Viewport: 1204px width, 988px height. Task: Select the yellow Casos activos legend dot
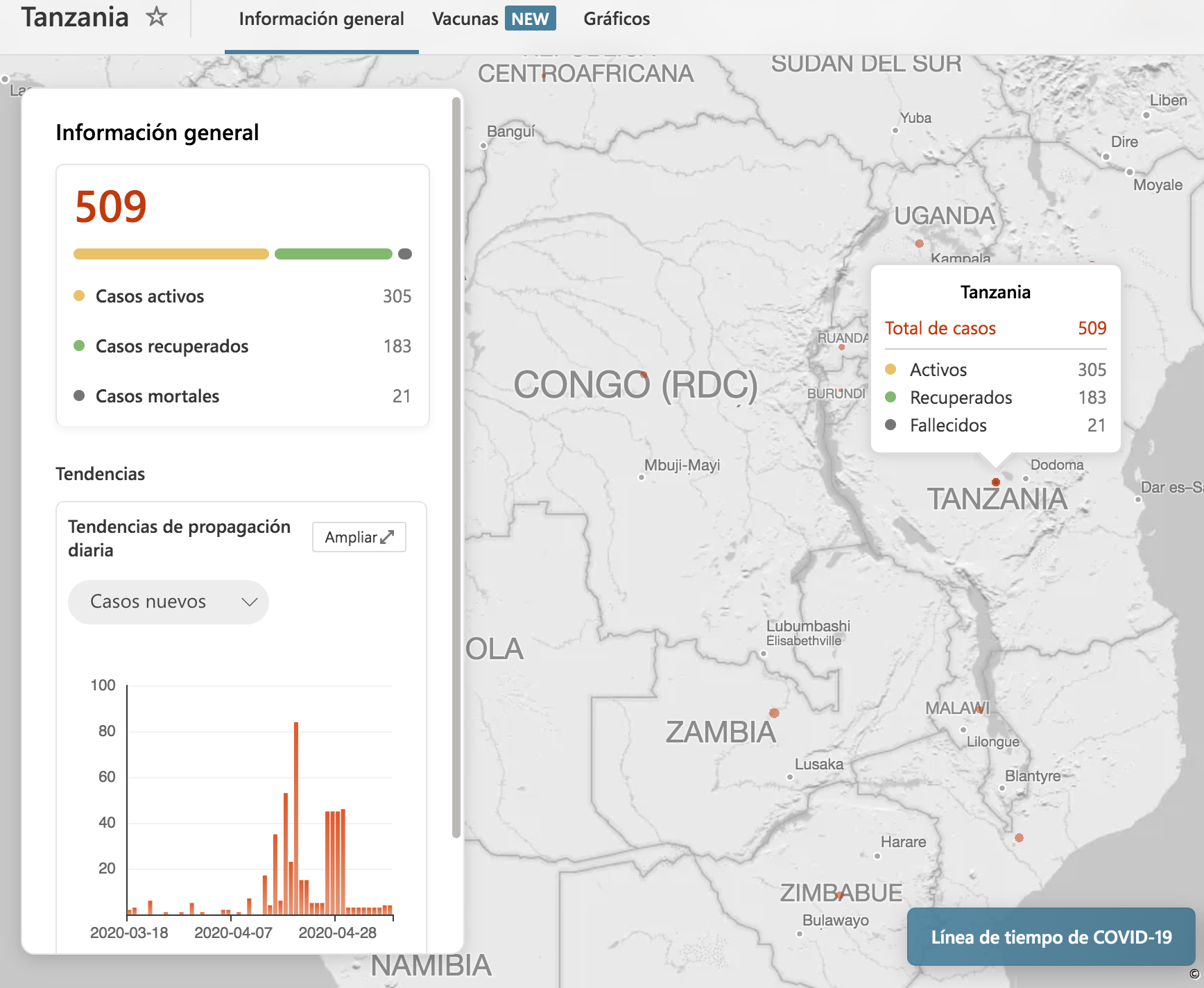point(79,296)
